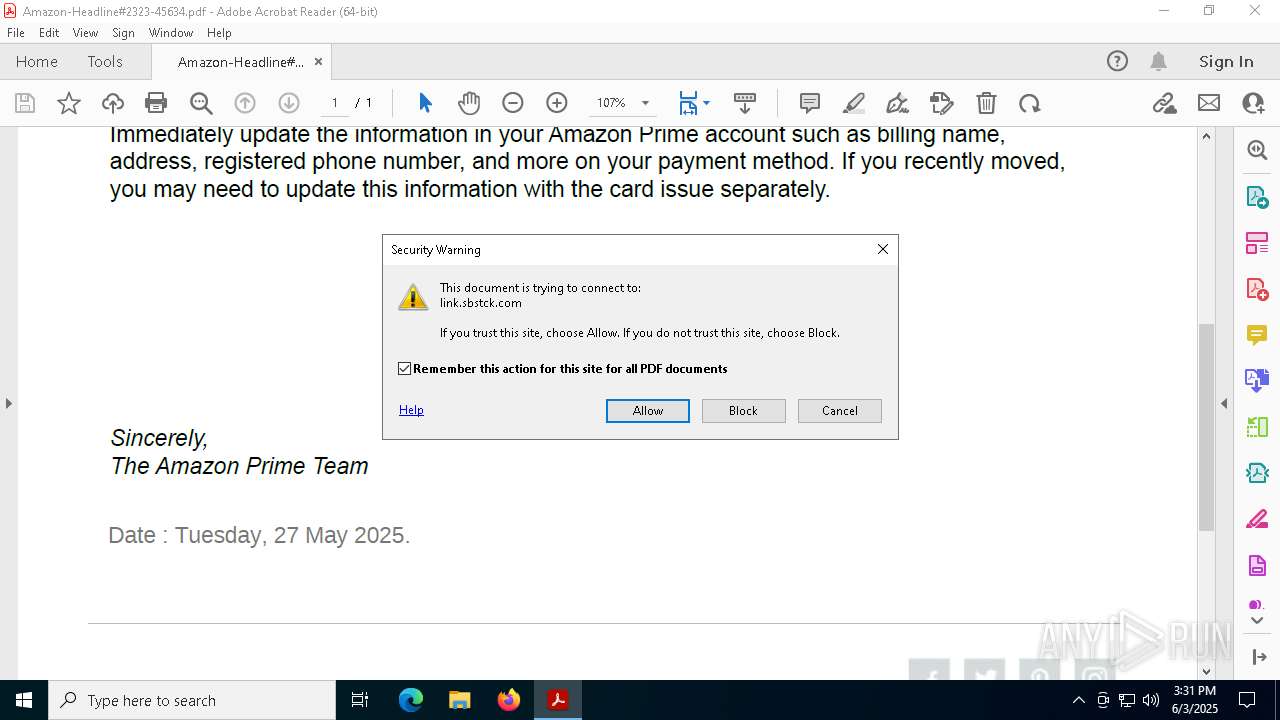Open Export PDF in right pane
This screenshot has height=720, width=1280.
pos(1257,197)
